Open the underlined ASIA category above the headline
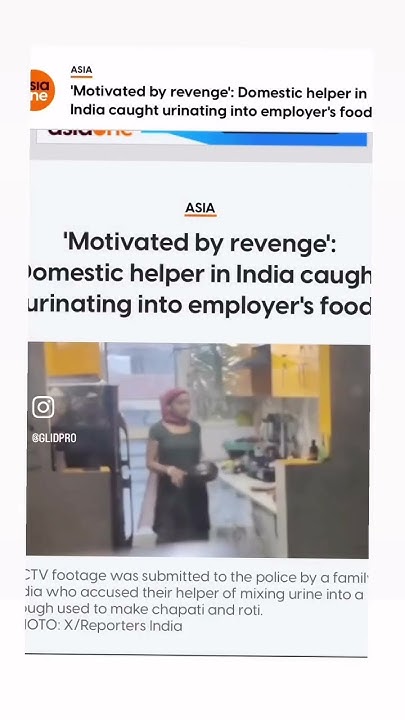The image size is (405, 720). (x=201, y=208)
